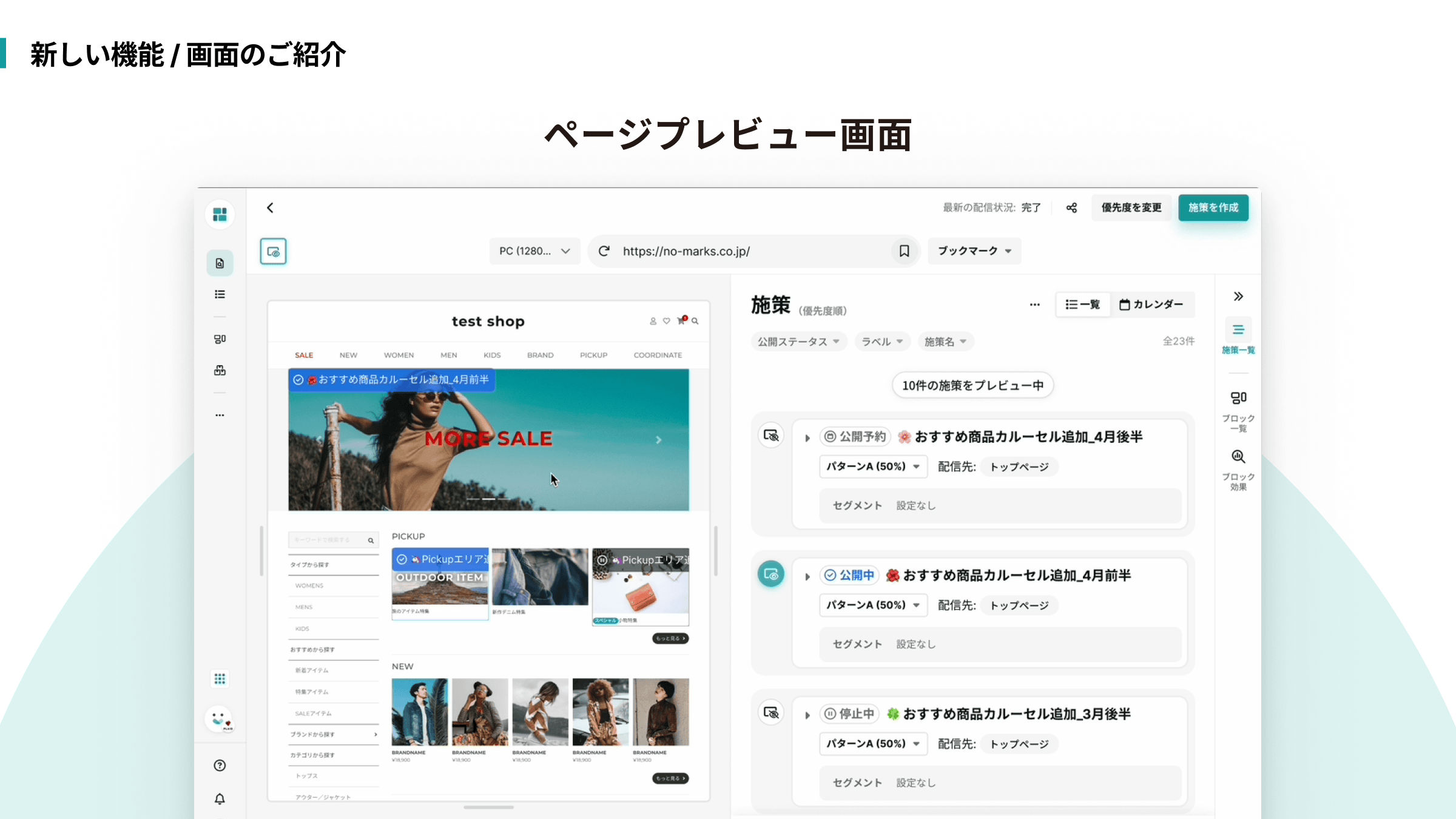Bookmark the current URL
The width and height of the screenshot is (1456, 819).
tap(904, 251)
